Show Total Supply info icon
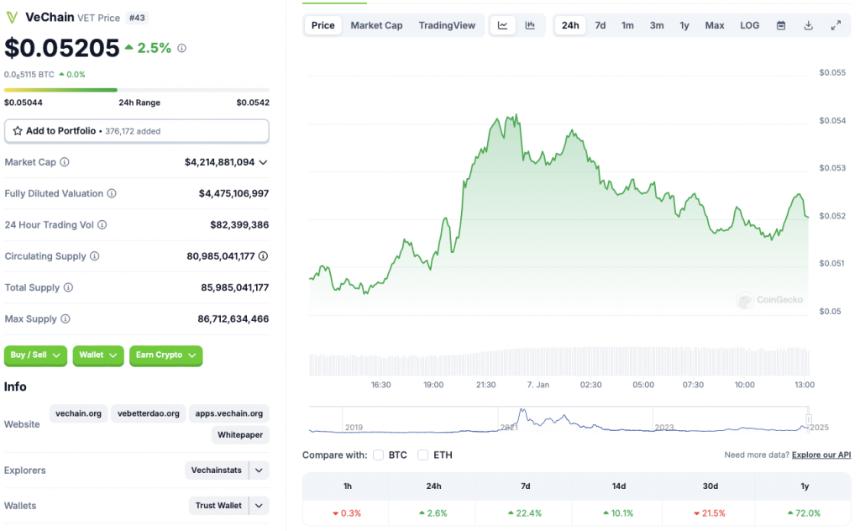Viewport: 860px width, 531px height. (68, 287)
